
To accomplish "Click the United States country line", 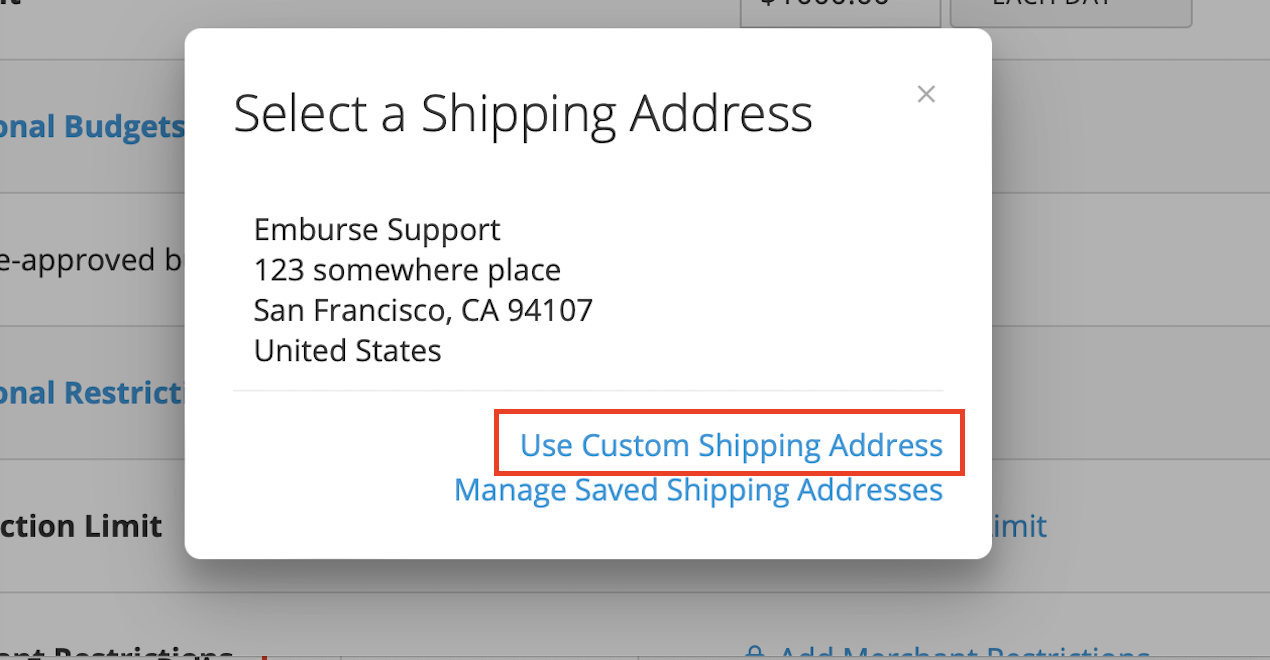I will tap(347, 351).
